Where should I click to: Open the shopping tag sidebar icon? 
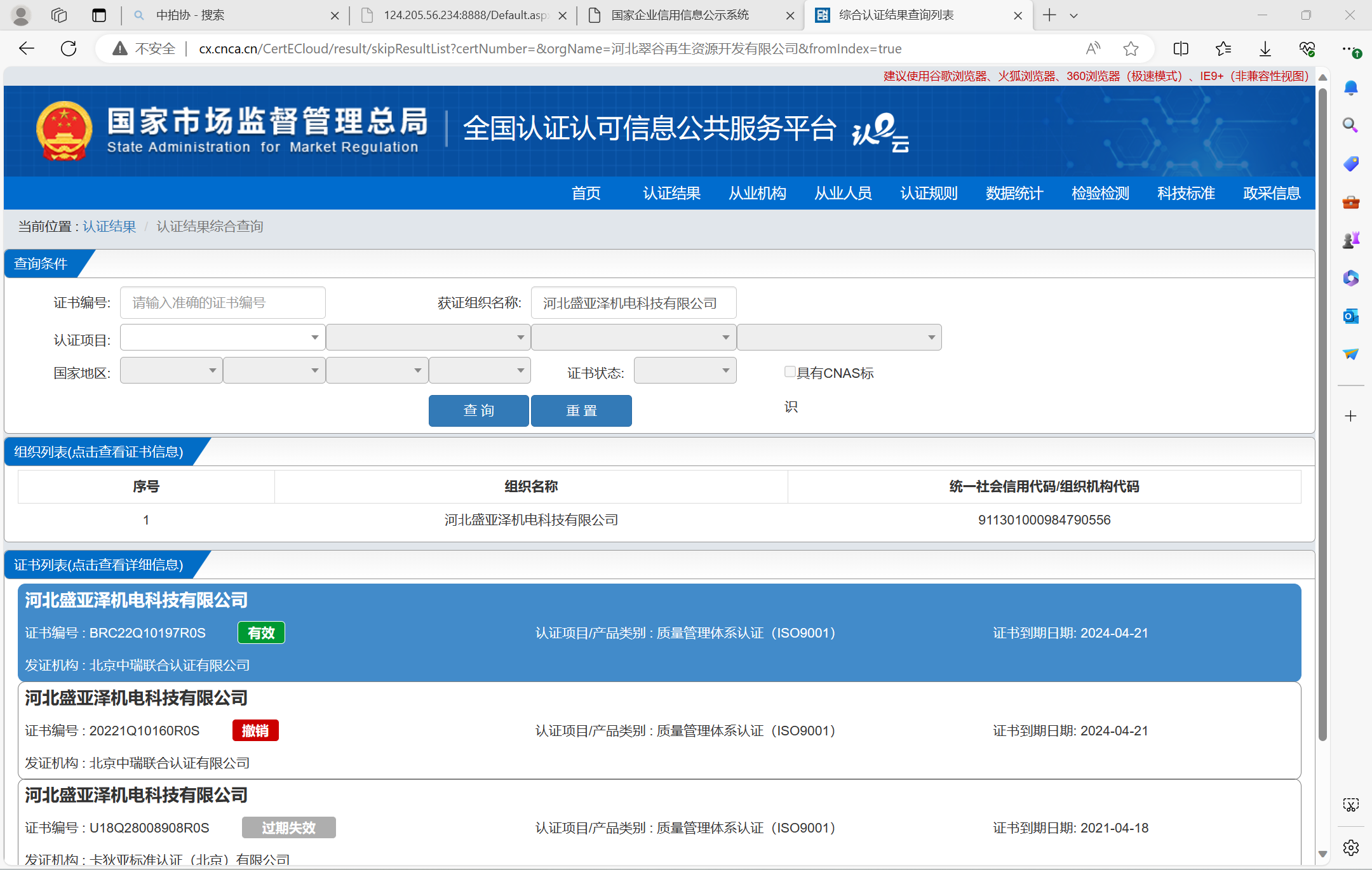(x=1351, y=164)
